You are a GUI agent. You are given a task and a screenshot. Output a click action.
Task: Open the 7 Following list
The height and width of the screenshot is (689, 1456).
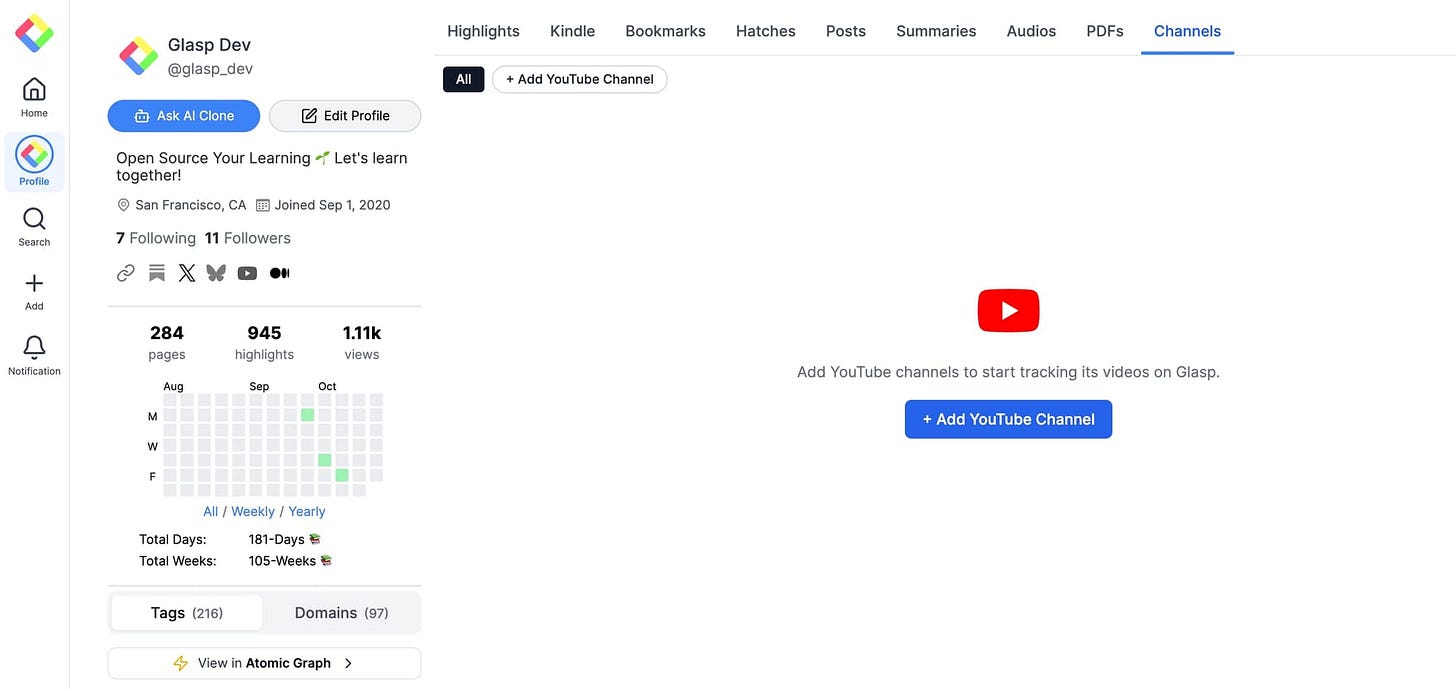[156, 238]
